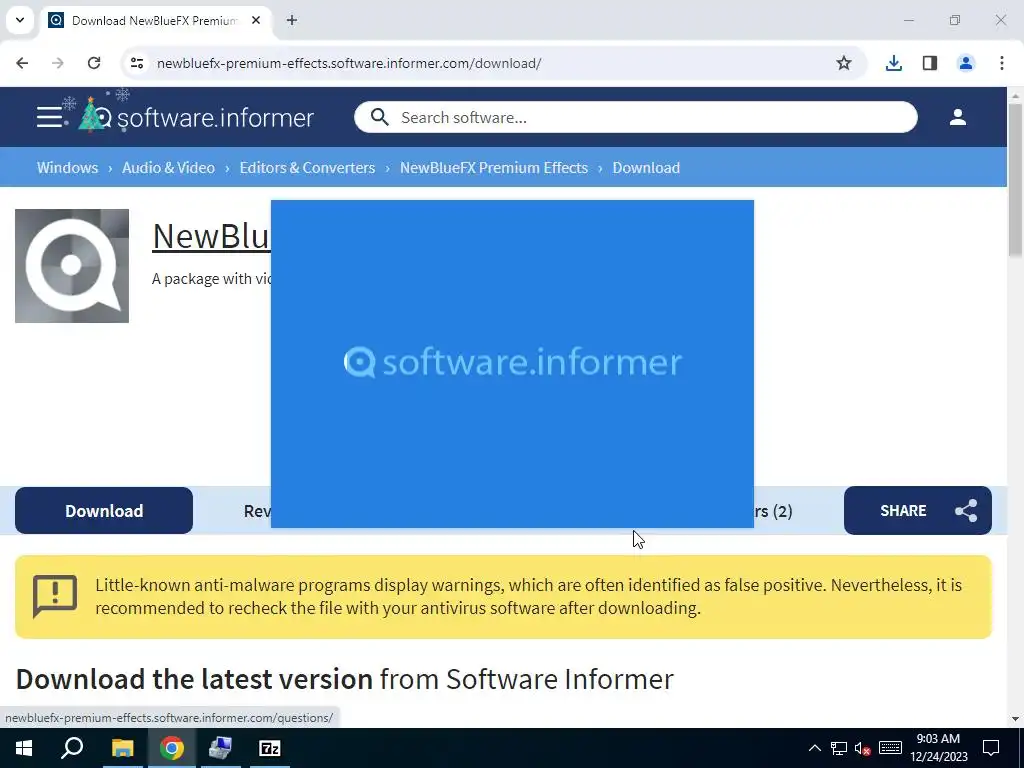Click the Download breadcrumb item
This screenshot has height=768, width=1024.
[x=646, y=168]
